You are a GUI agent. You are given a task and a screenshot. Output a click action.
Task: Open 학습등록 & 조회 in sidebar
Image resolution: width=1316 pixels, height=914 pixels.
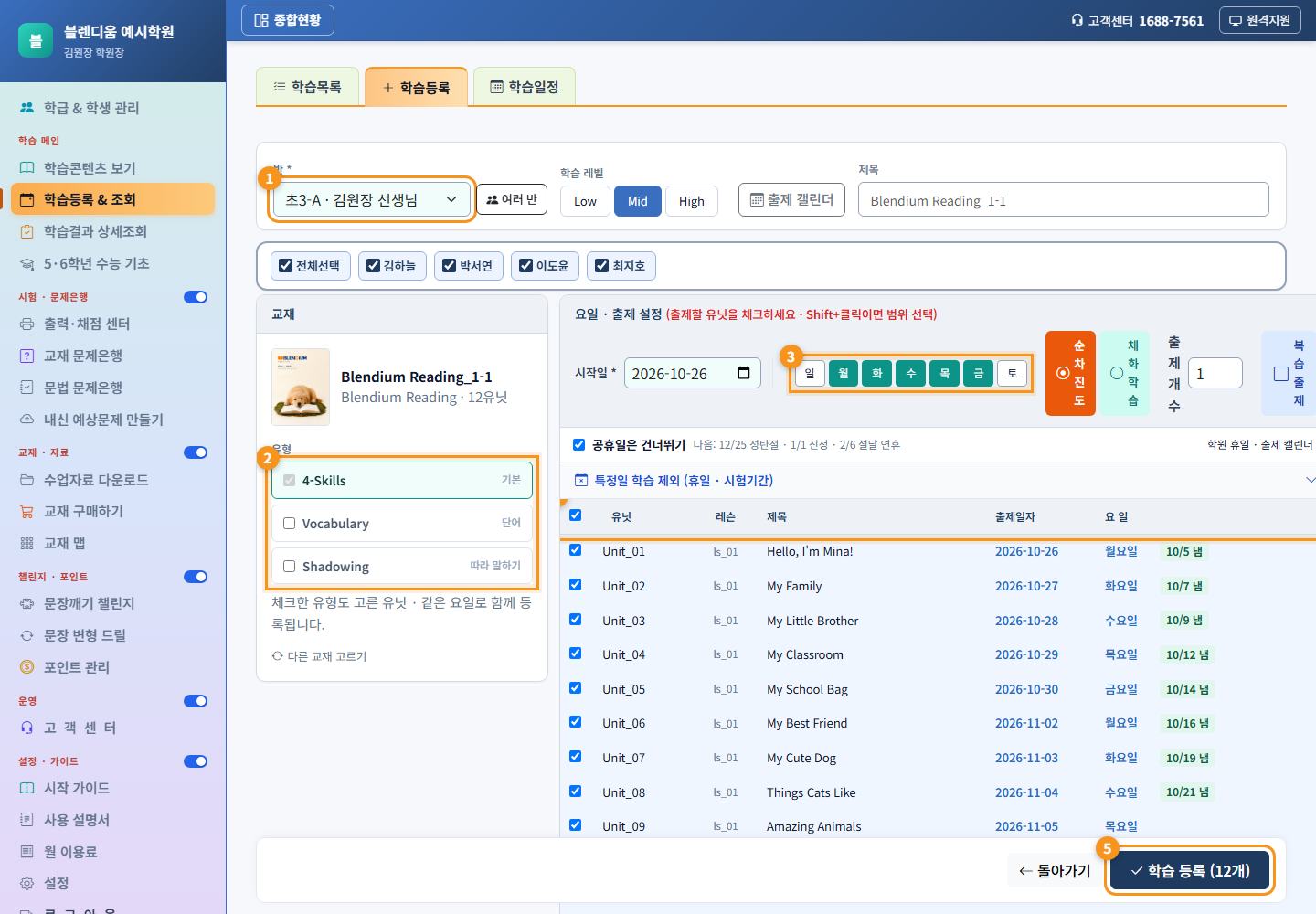113,199
